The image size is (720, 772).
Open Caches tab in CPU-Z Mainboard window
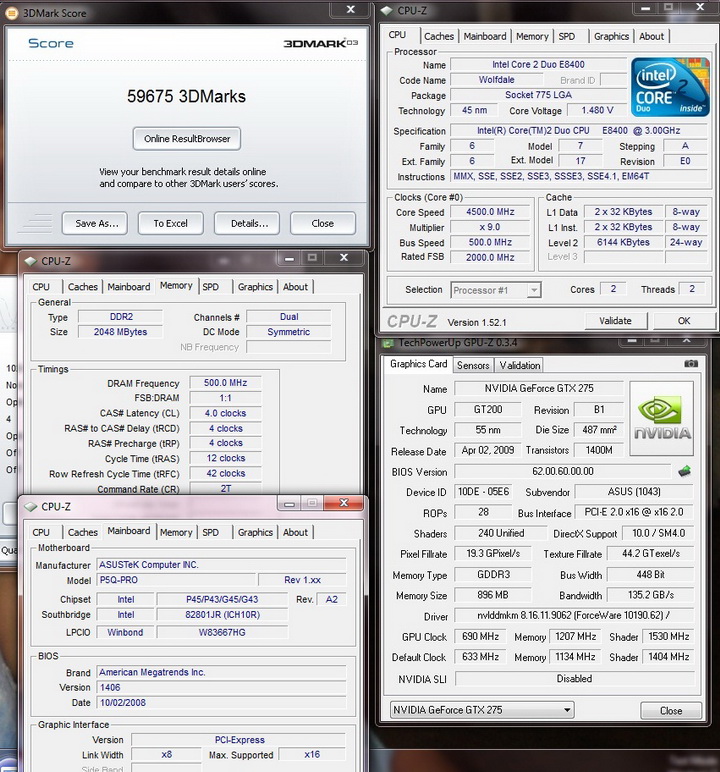[x=83, y=532]
